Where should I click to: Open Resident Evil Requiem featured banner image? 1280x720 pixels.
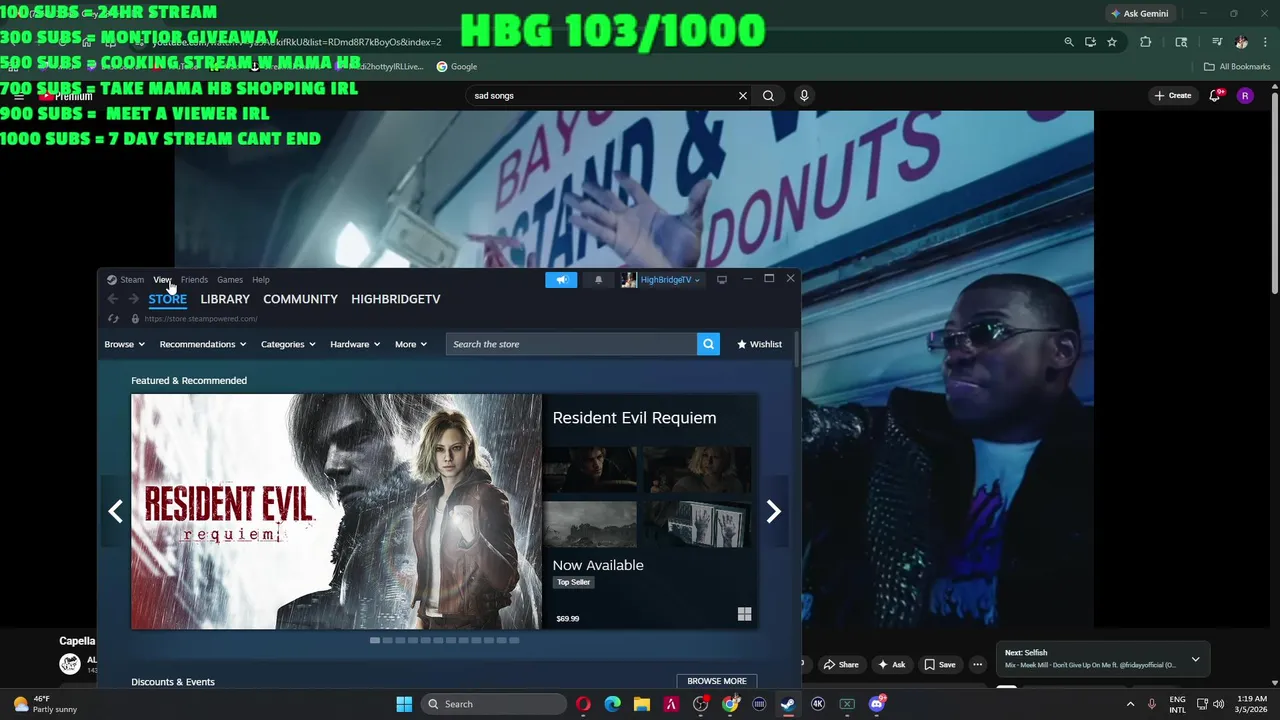click(336, 512)
